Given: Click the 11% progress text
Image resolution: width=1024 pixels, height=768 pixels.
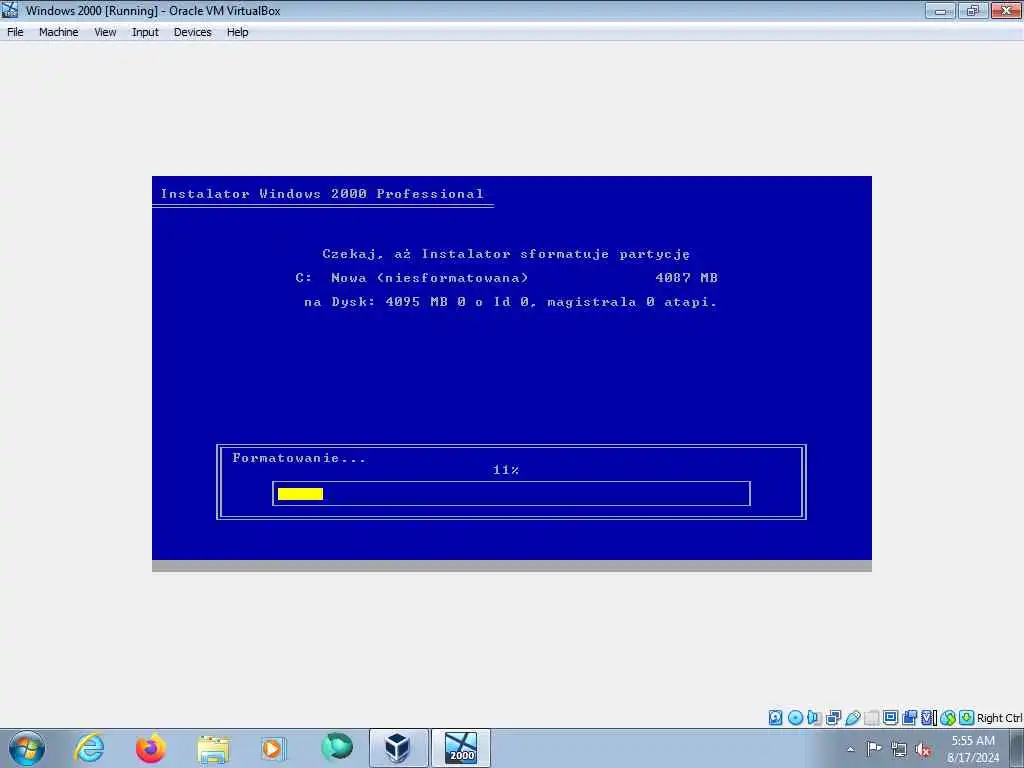Looking at the screenshot, I should (506, 470).
